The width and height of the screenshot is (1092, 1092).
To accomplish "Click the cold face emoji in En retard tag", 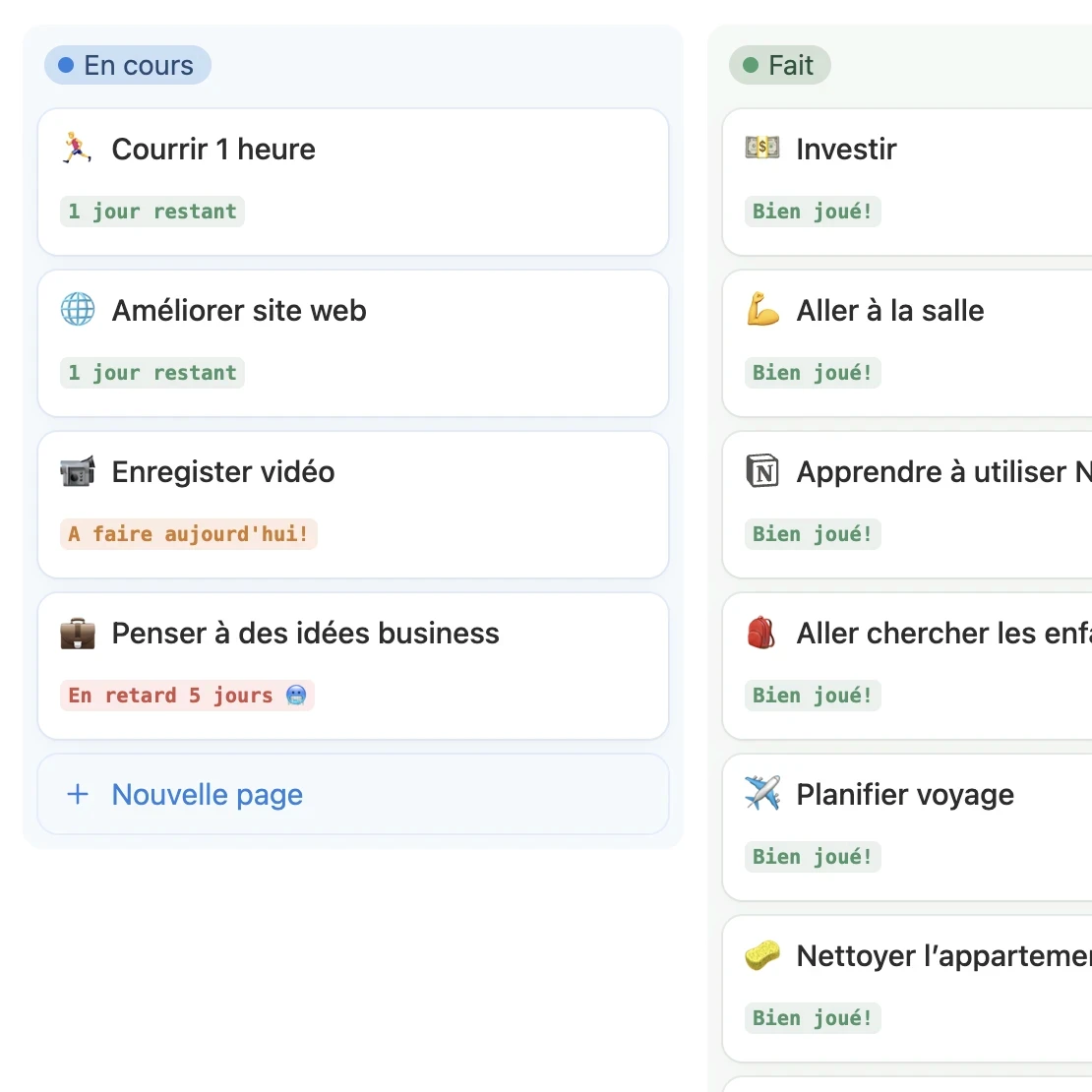I will pos(296,695).
